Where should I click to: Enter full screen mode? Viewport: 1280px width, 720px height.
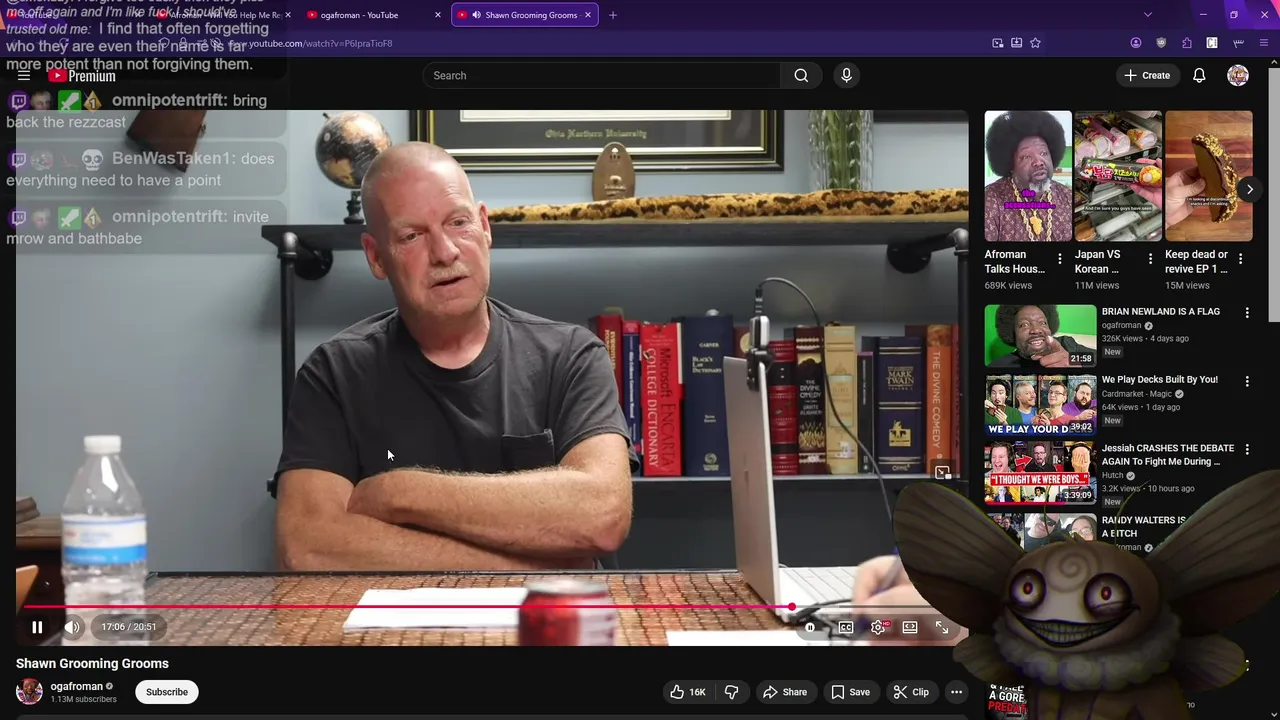pyautogui.click(x=942, y=627)
